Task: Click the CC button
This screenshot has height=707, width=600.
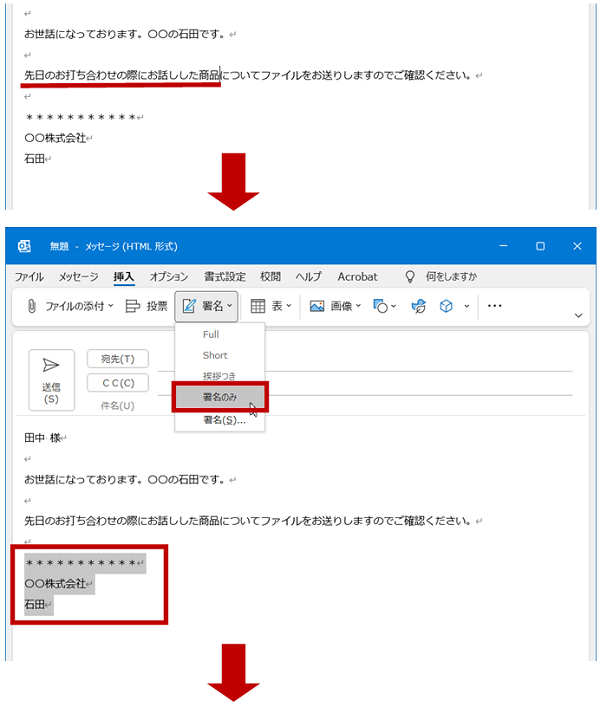Action: pos(118,383)
